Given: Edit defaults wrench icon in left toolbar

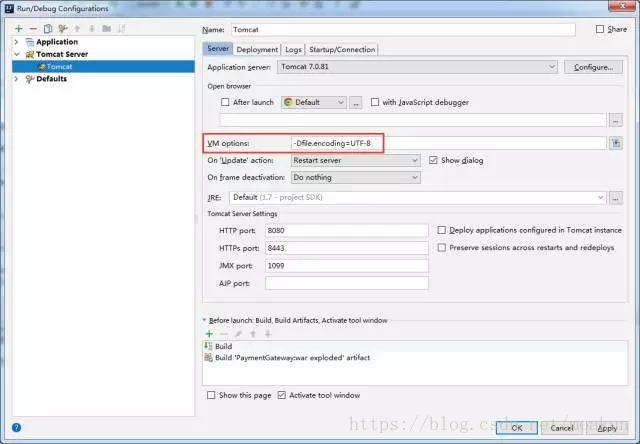Looking at the screenshot, I should click(x=62, y=29).
